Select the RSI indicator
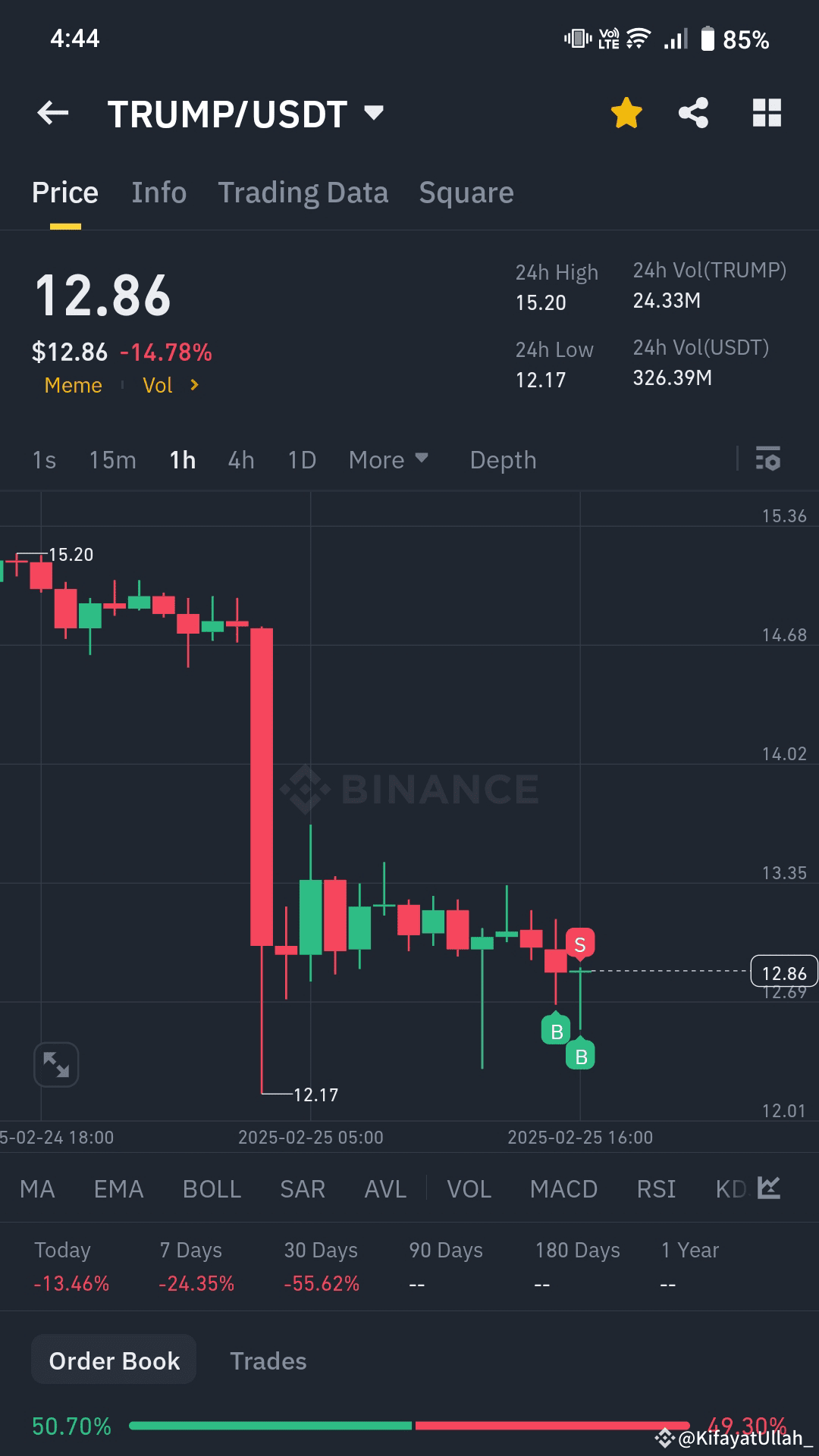The image size is (819, 1456). coord(656,1189)
